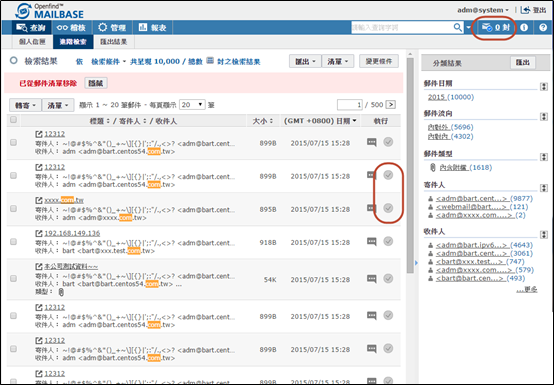
Task: Select the 進階檢索 tab
Action: pos(73,42)
